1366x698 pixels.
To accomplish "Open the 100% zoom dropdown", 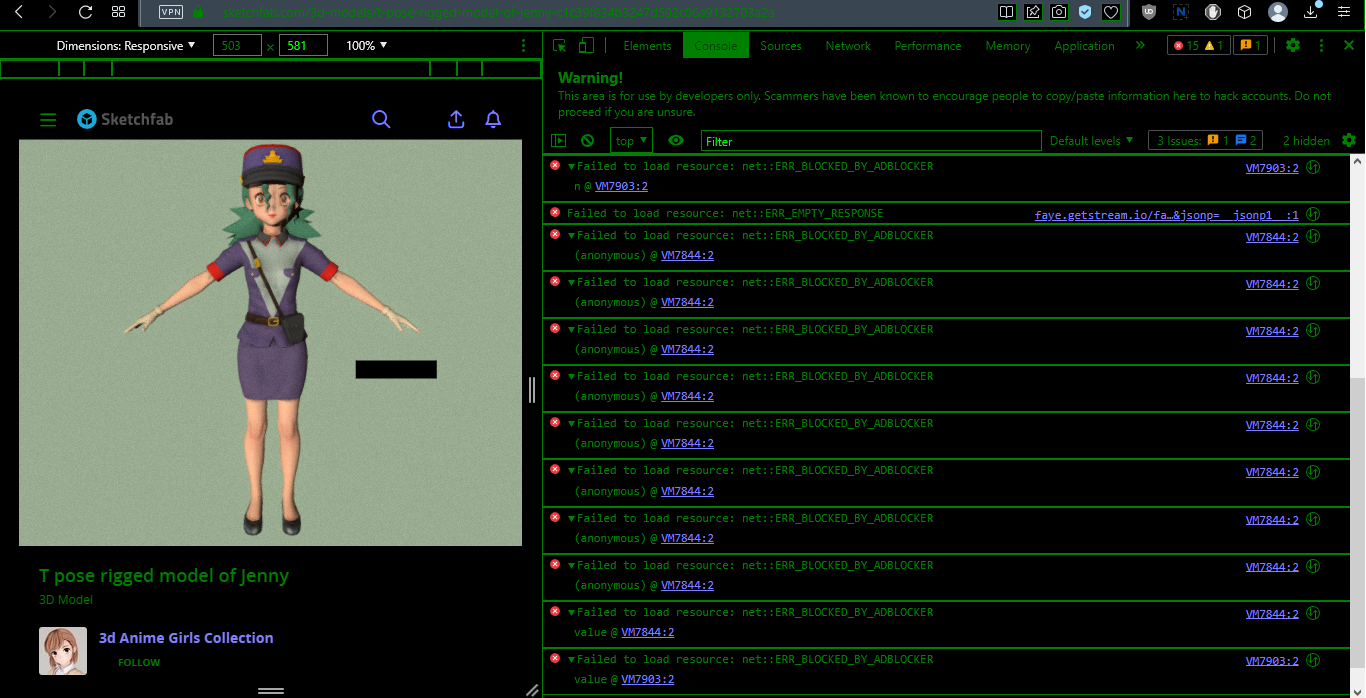I will pos(366,46).
